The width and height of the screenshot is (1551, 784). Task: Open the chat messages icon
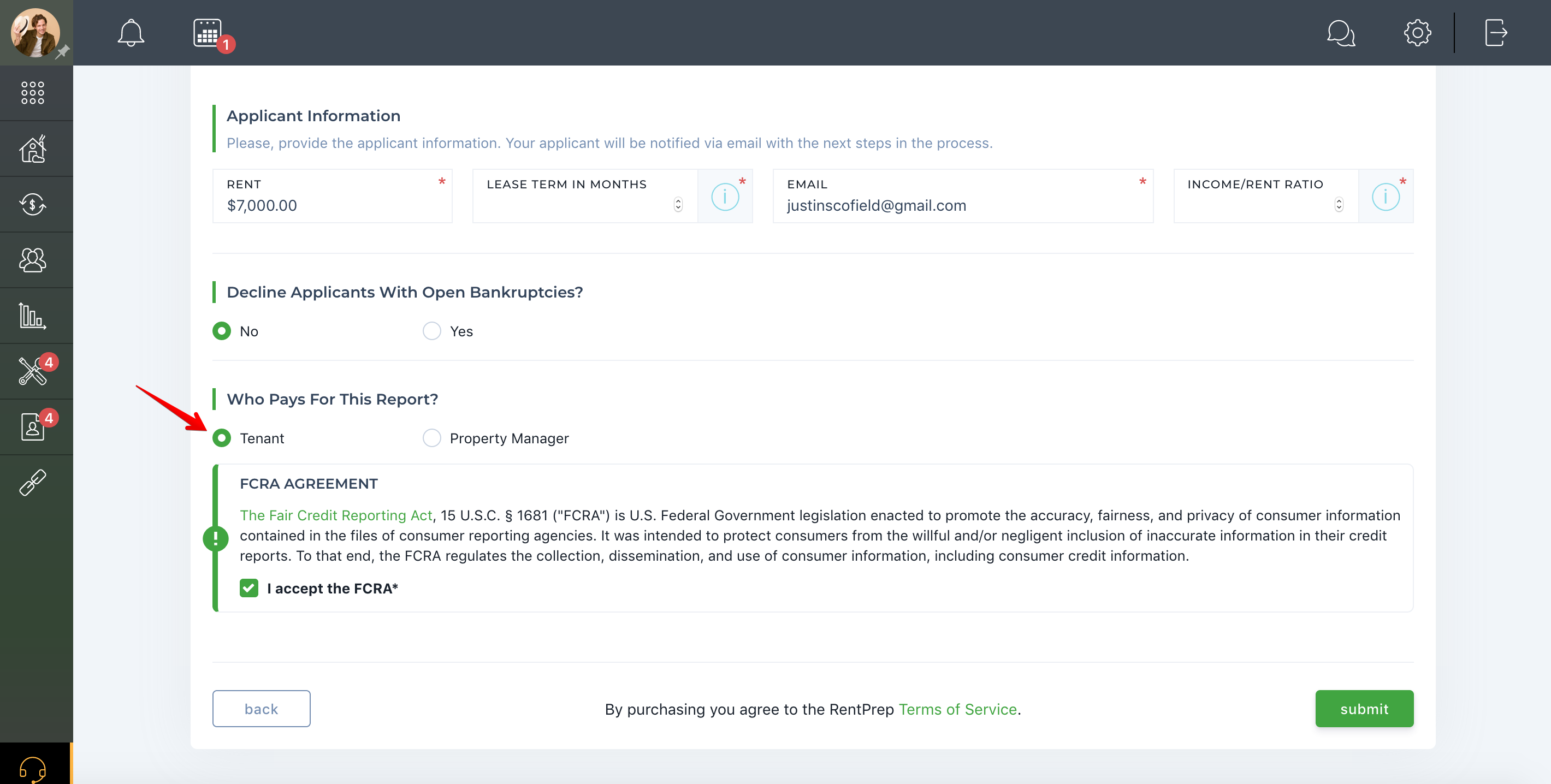point(1341,33)
